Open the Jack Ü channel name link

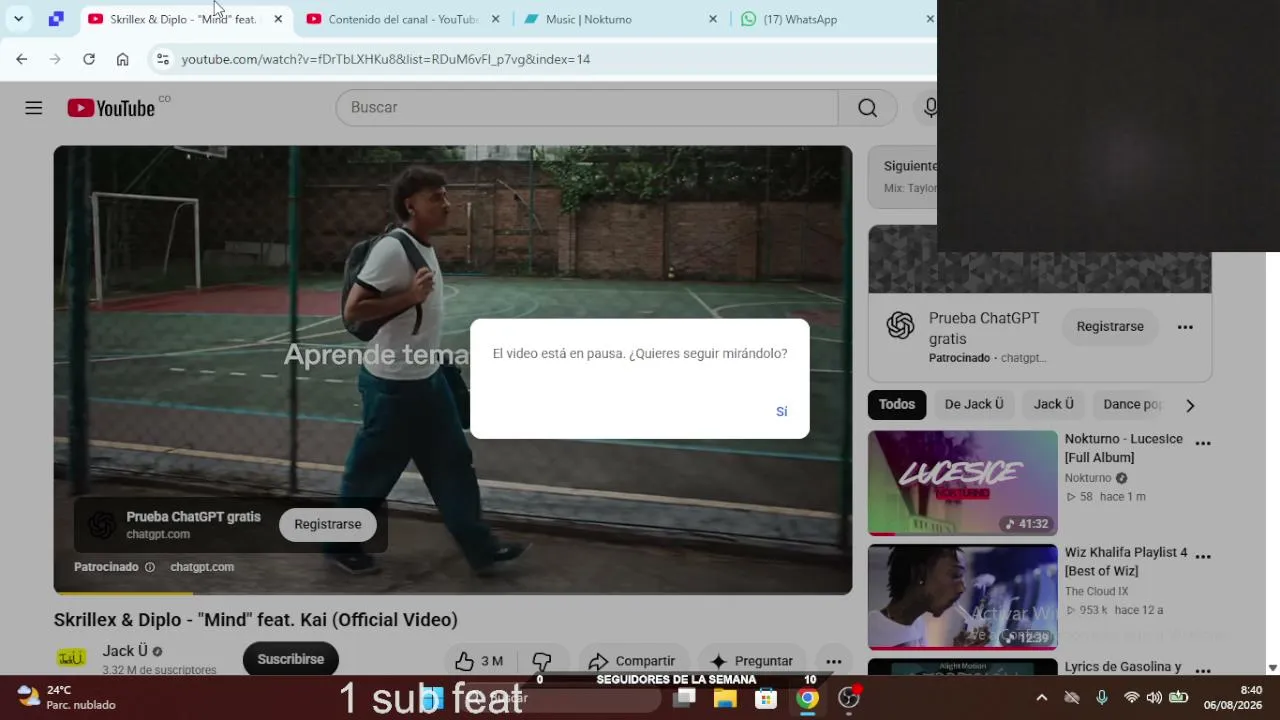point(125,651)
